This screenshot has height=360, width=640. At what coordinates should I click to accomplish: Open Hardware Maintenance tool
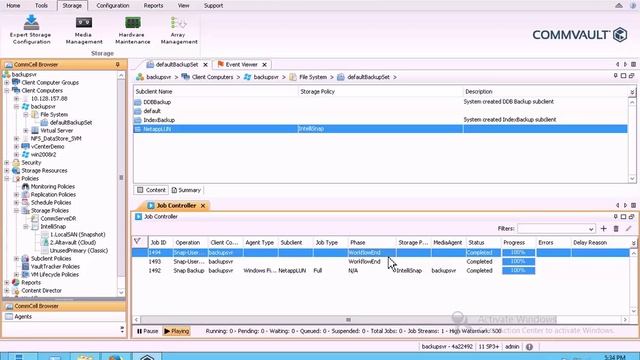133,29
